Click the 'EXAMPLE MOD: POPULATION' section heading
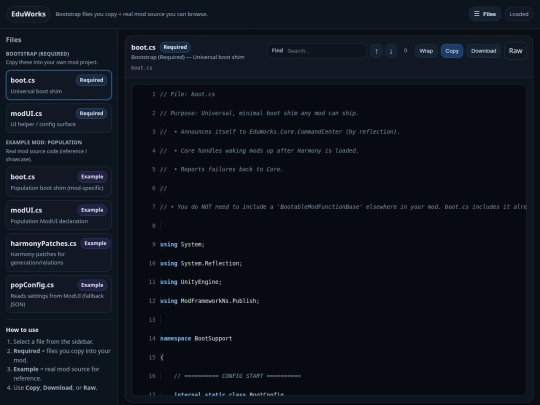The height and width of the screenshot is (405, 540). (x=44, y=142)
